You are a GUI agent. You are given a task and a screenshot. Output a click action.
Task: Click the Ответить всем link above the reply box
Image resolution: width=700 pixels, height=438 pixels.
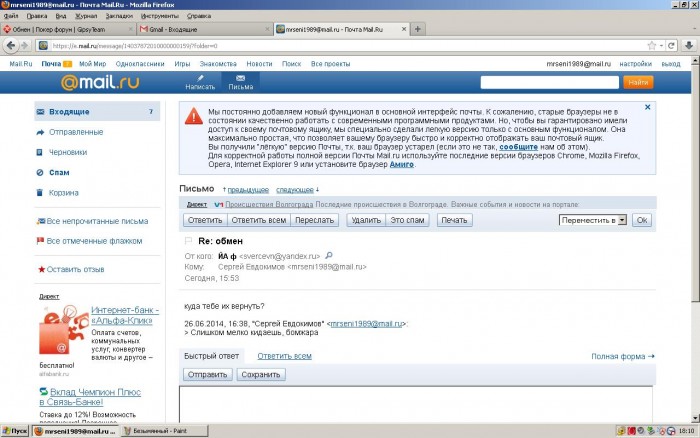pyautogui.click(x=284, y=356)
